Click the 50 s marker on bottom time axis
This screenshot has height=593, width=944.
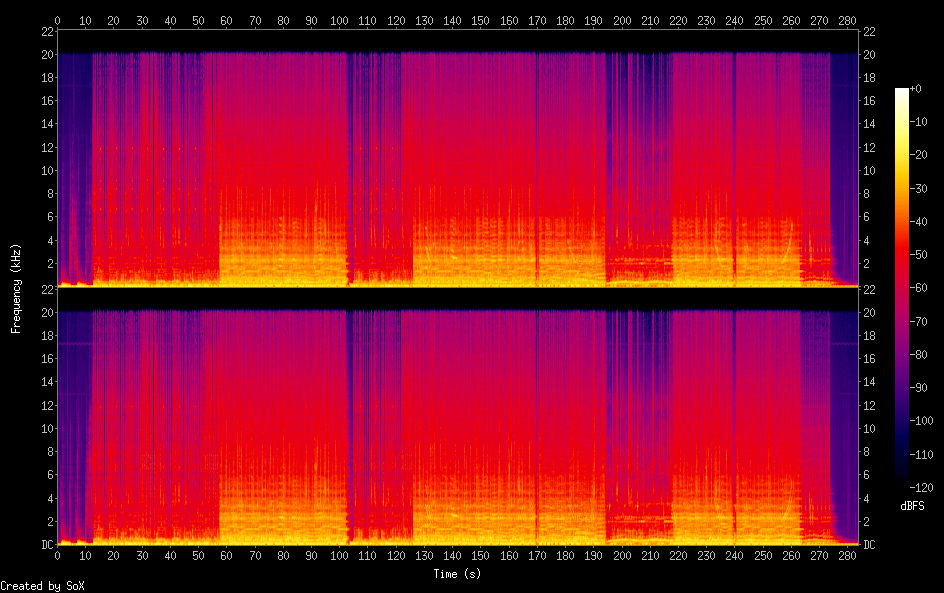199,556
